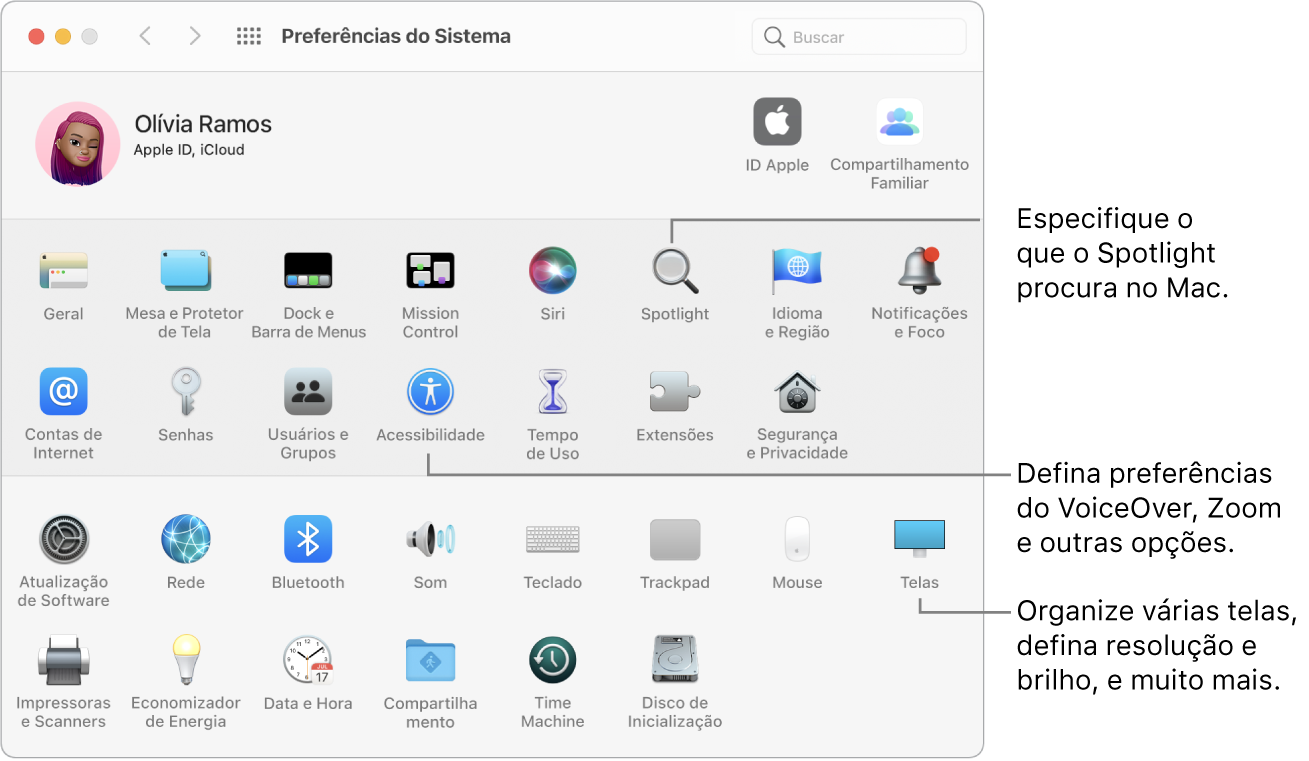This screenshot has width=1309, height=761.
Task: Click Olívia Ramos profile picture
Action: (x=78, y=144)
